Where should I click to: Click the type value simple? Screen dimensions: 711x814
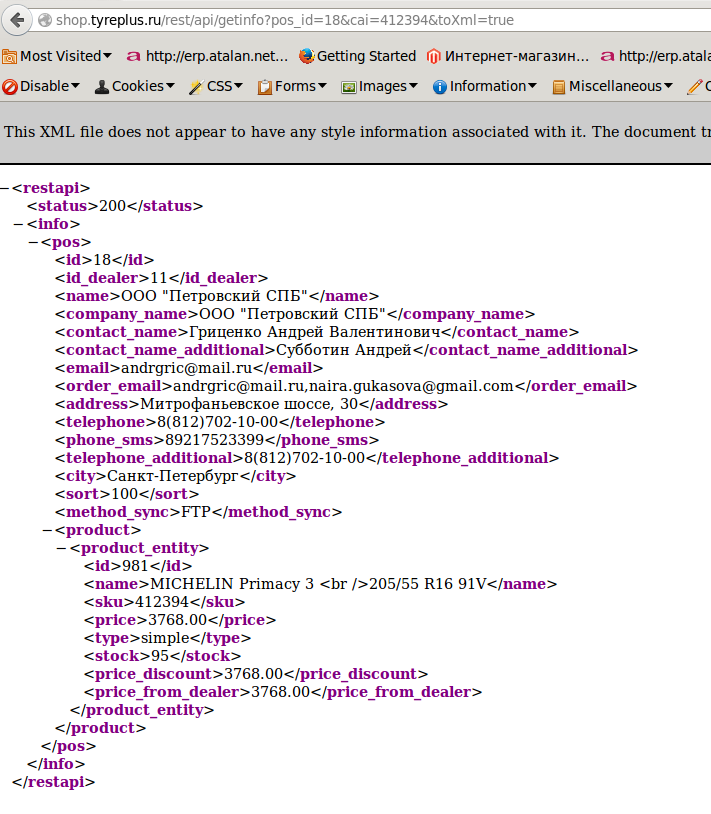coord(166,638)
